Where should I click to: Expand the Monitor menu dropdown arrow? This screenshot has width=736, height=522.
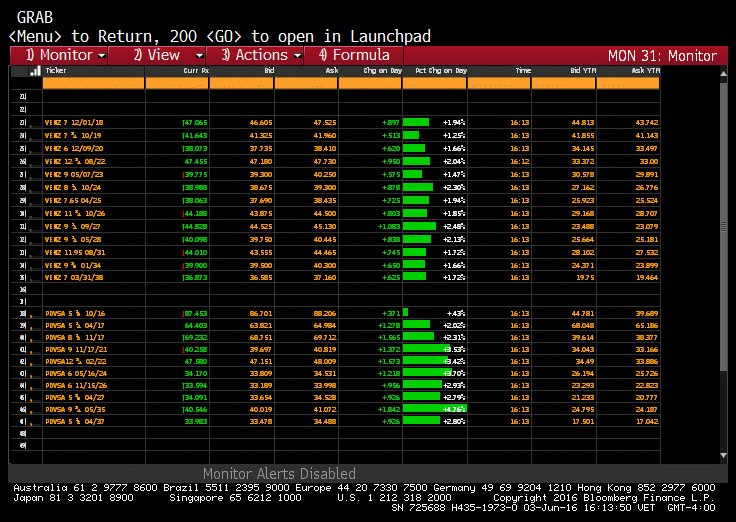click(x=101, y=56)
